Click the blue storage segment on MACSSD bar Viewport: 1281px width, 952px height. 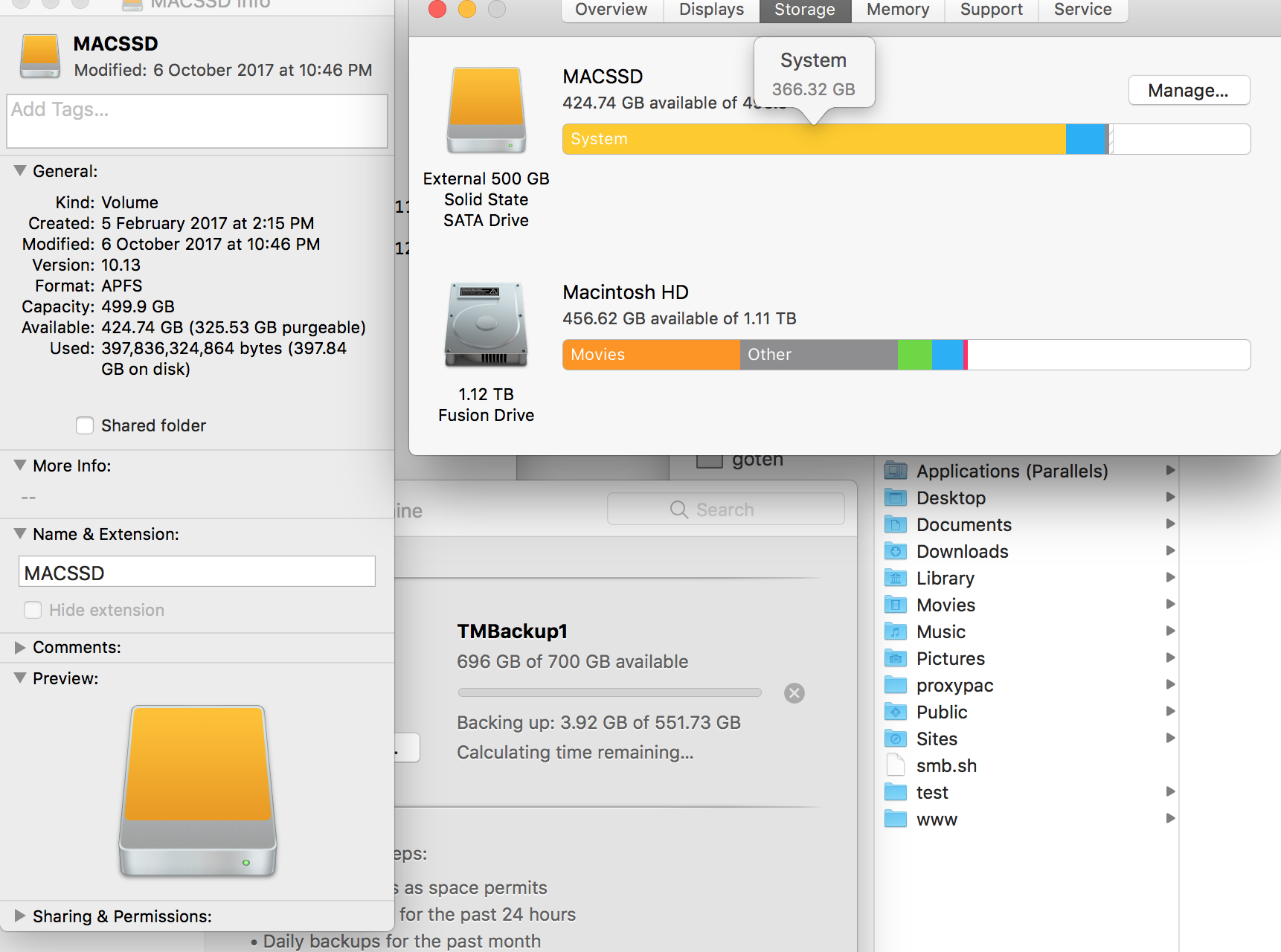(x=1086, y=139)
